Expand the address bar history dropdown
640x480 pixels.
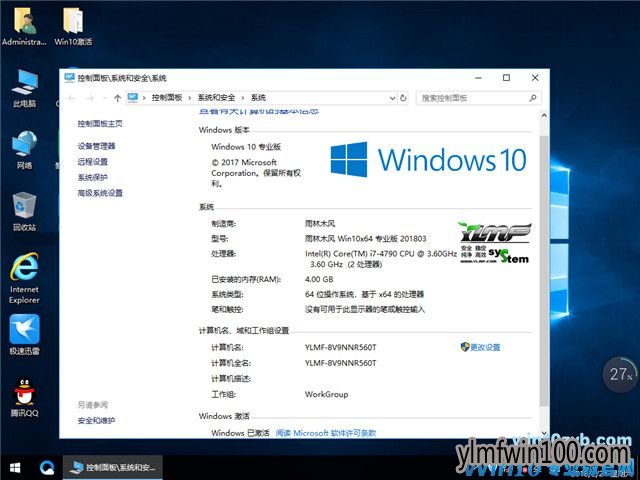pos(392,98)
